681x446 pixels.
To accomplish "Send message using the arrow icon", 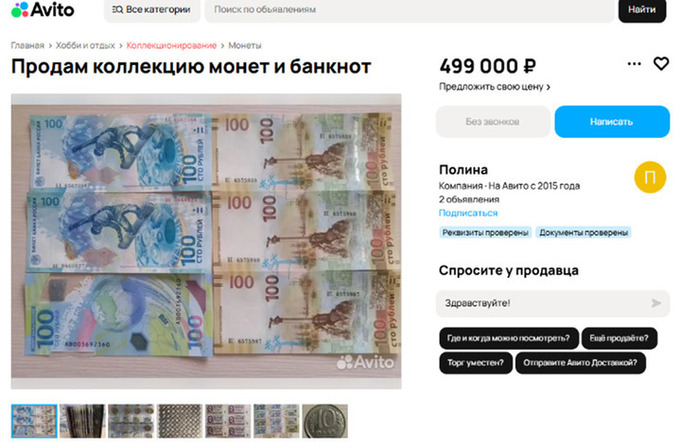I will (x=656, y=303).
